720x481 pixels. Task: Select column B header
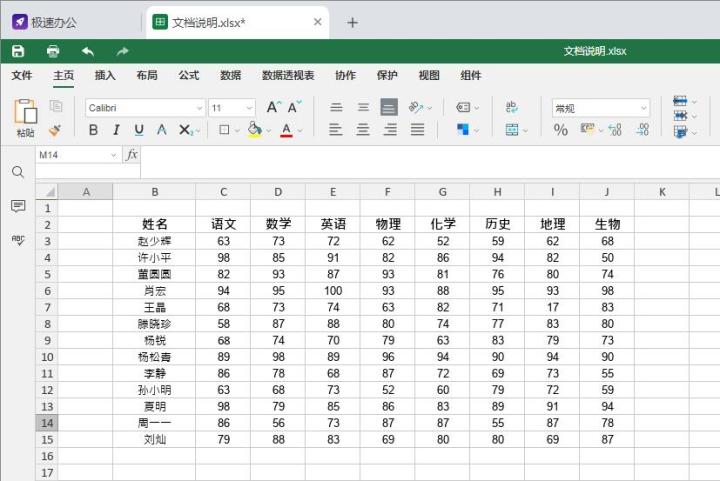(x=154, y=191)
